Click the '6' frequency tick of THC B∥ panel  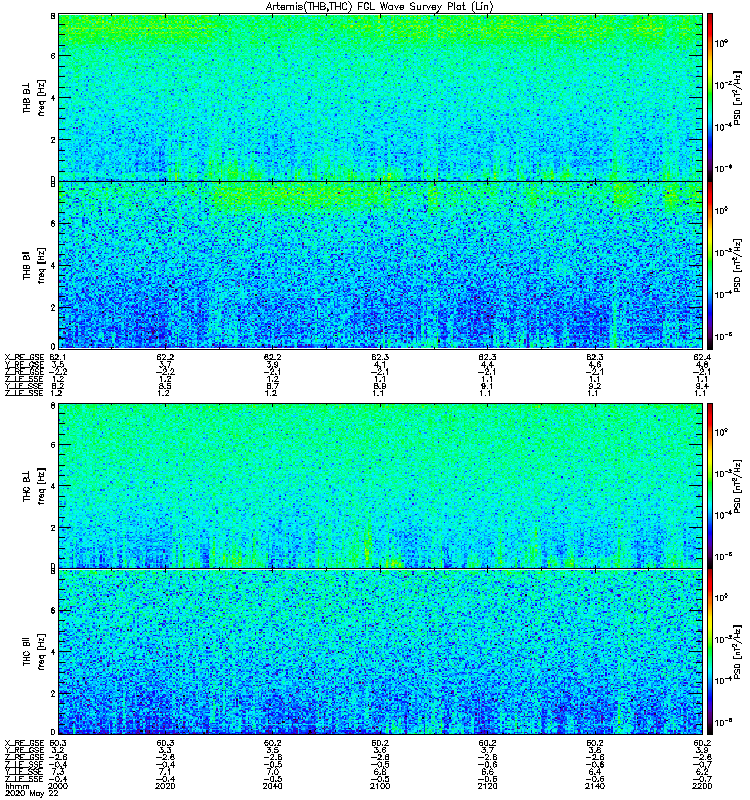53,610
